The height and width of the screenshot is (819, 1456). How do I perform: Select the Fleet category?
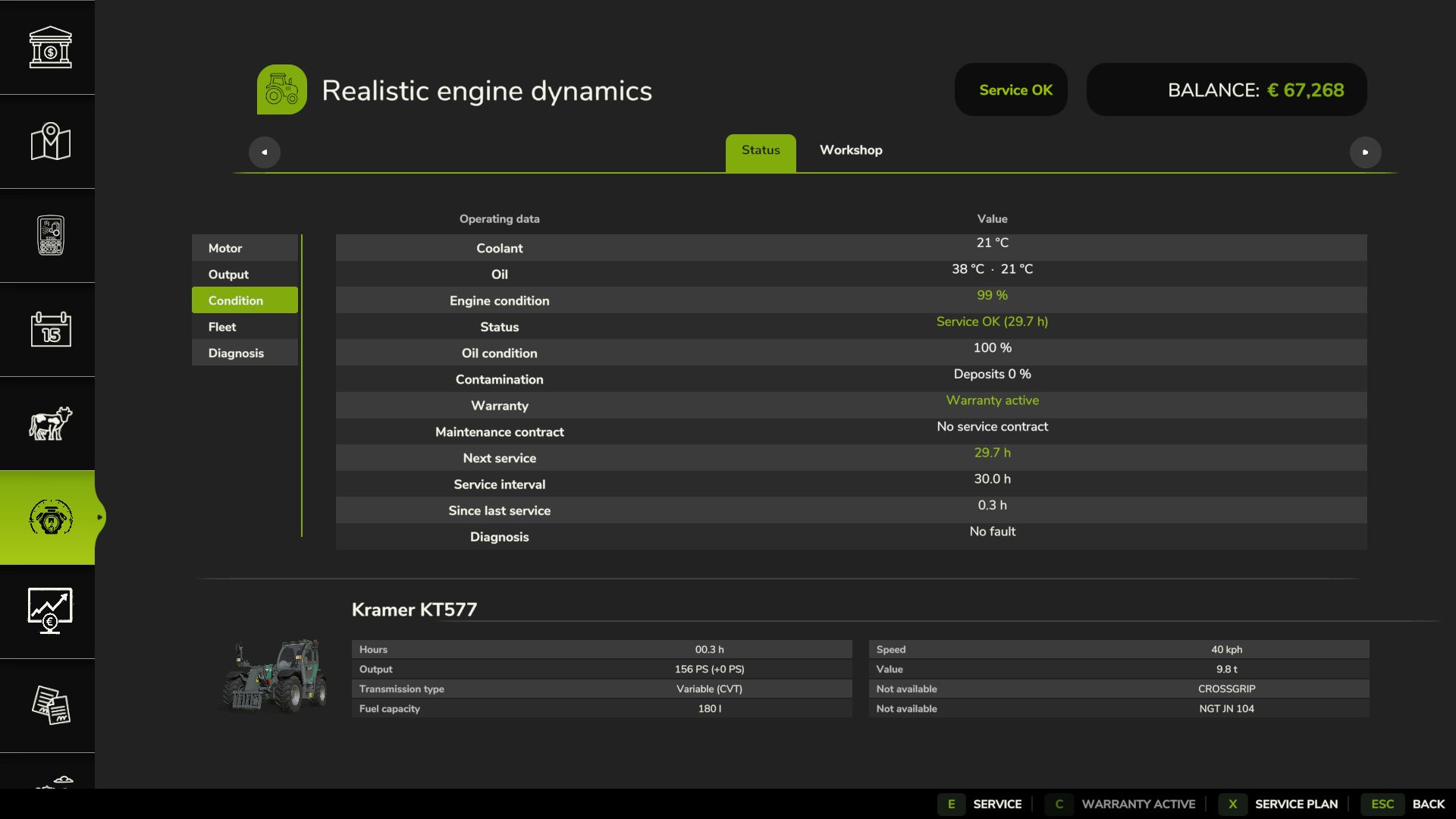point(245,327)
